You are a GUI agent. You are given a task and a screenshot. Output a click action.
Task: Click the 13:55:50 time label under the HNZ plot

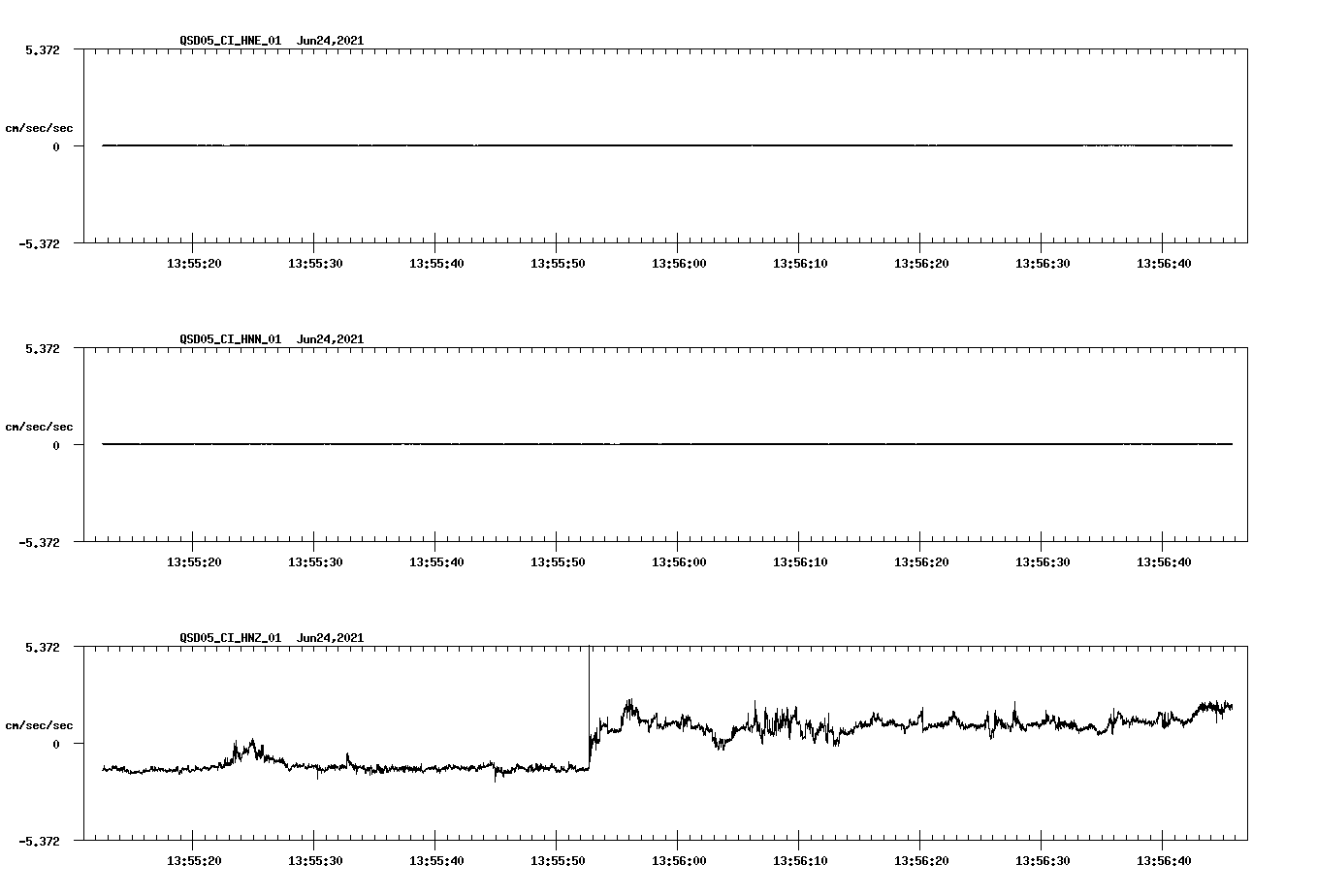click(558, 860)
